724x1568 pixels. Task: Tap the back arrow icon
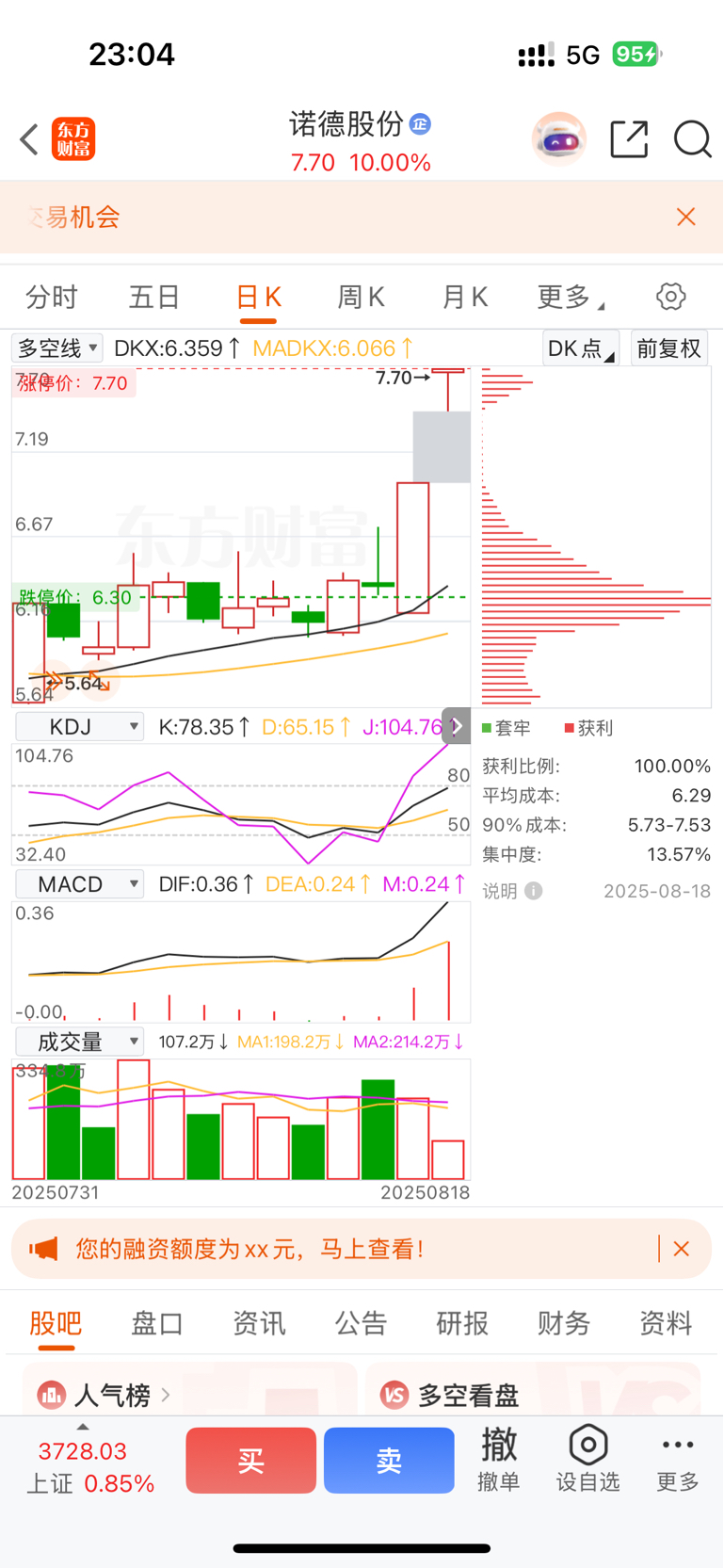tap(29, 139)
